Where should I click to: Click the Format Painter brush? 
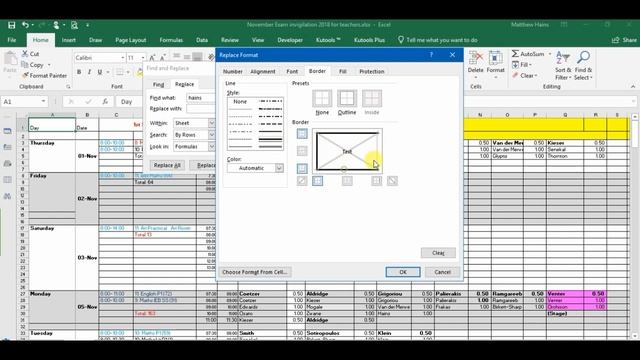(x=25, y=76)
